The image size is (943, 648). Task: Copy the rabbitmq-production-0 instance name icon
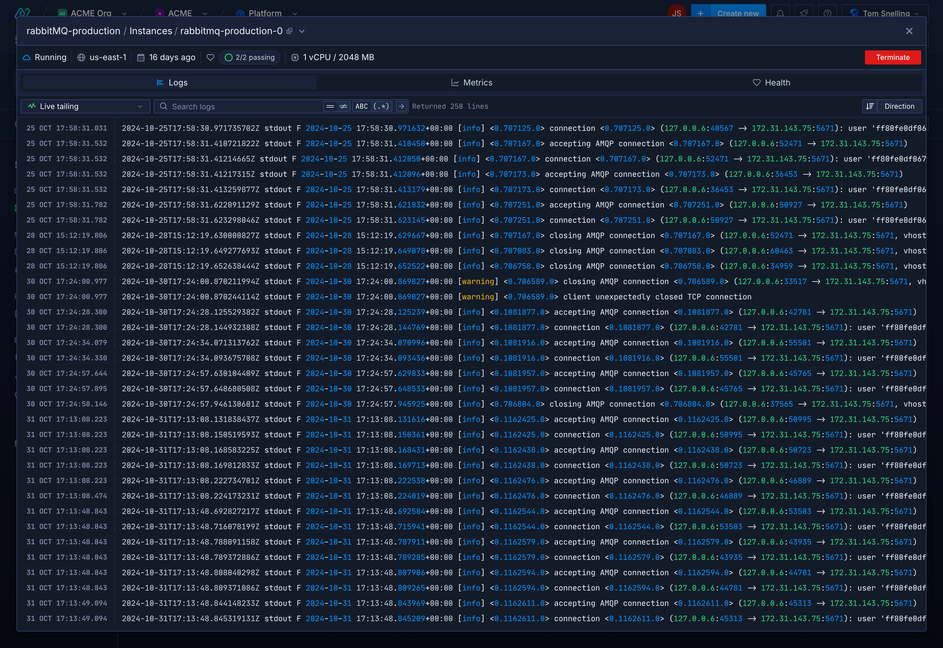[x=290, y=32]
